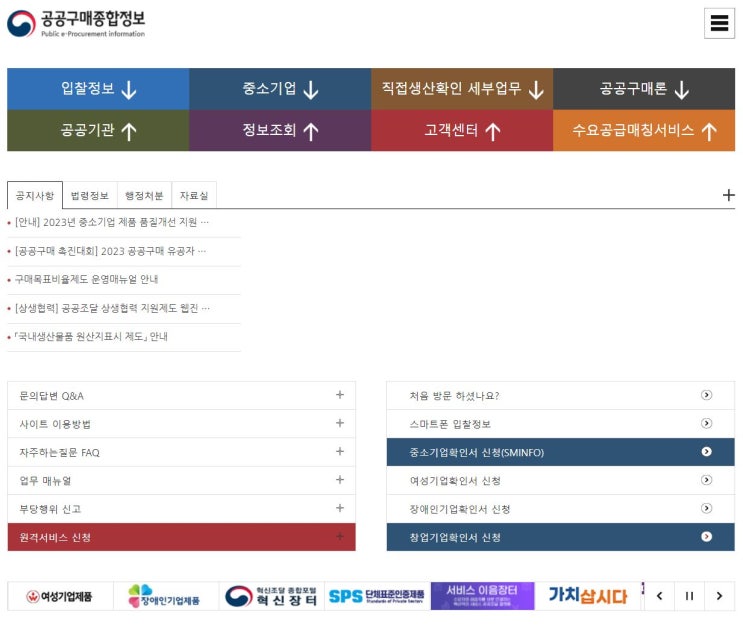The image size is (743, 628).
Task: Show next banner with right arrow
Action: 719,596
